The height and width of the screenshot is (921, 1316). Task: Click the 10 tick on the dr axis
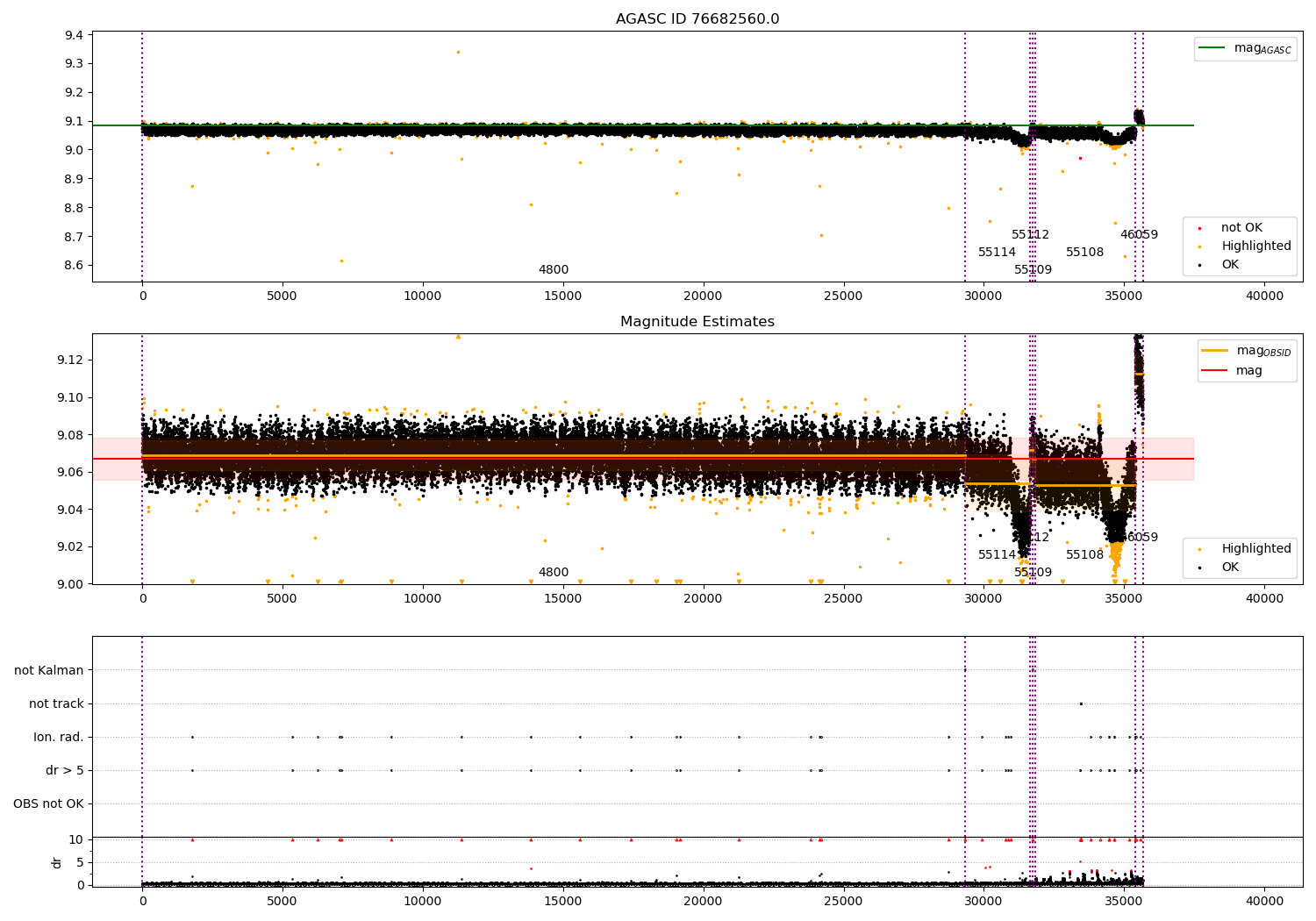[x=77, y=840]
